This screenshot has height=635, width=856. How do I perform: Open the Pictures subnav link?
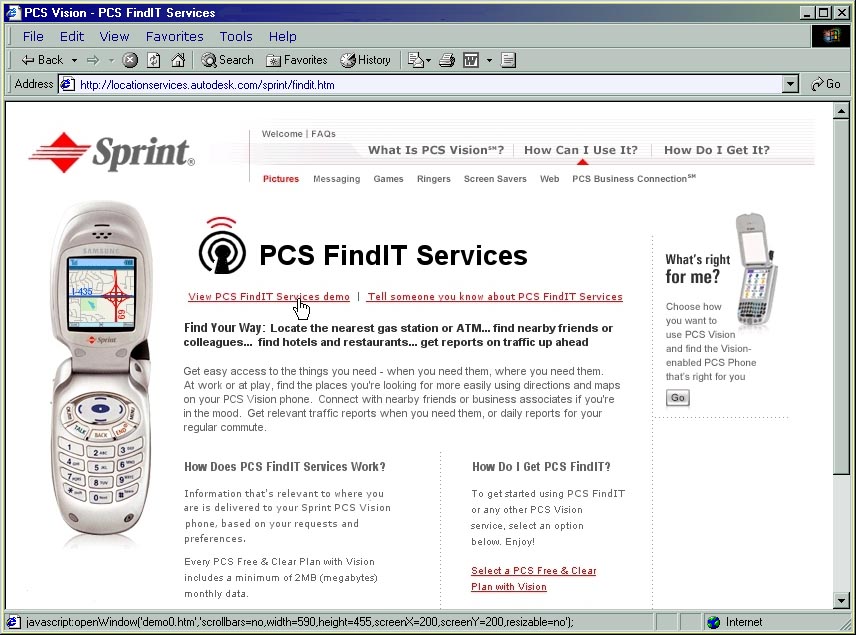tap(281, 179)
